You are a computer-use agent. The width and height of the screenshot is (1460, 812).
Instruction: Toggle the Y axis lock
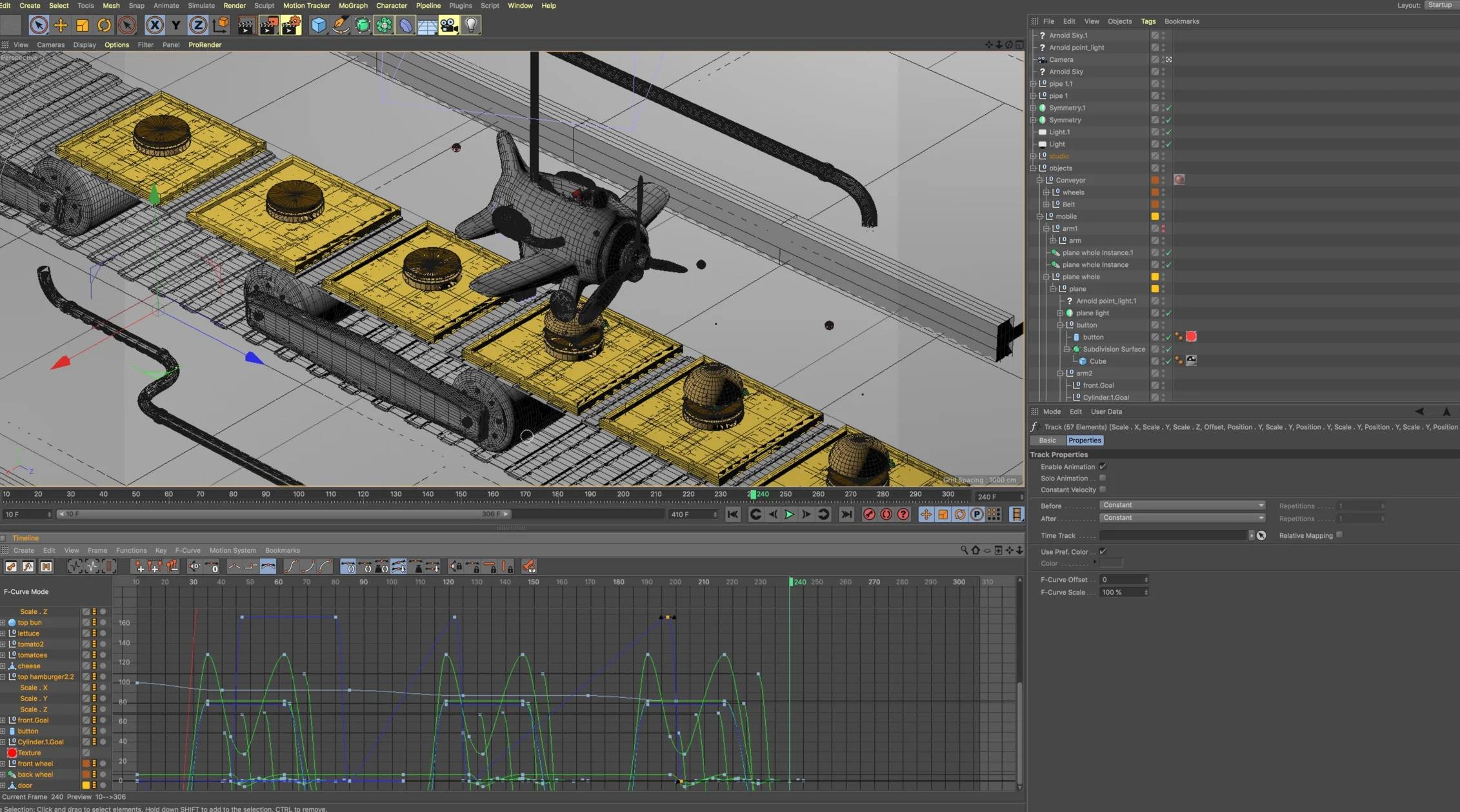click(x=176, y=25)
